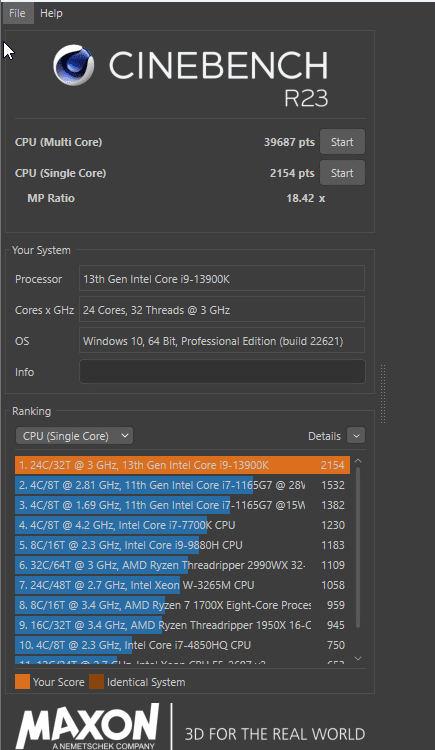Select ranking row 6 Threadripper 2990WX
435x750 pixels.
(x=182, y=565)
